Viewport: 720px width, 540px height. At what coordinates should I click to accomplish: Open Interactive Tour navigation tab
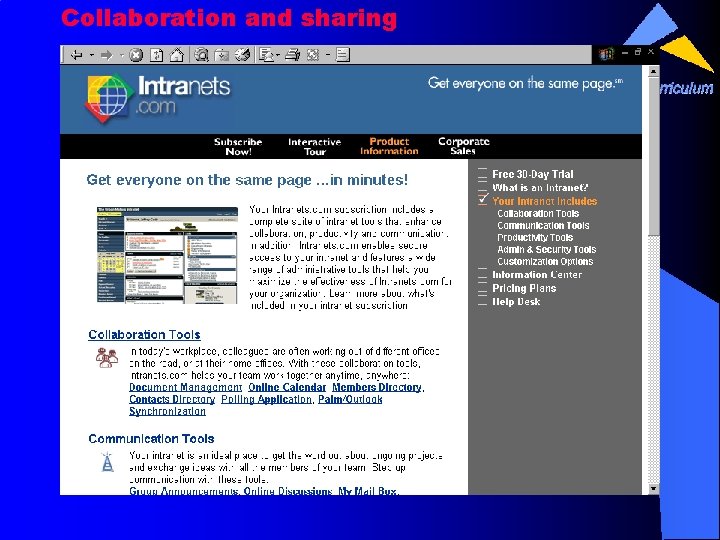coord(315,146)
